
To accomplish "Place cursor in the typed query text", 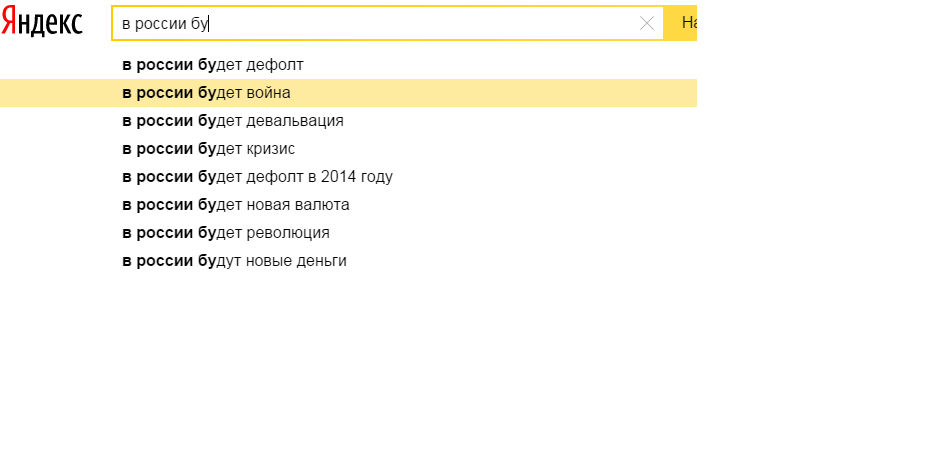I will click(x=165, y=24).
